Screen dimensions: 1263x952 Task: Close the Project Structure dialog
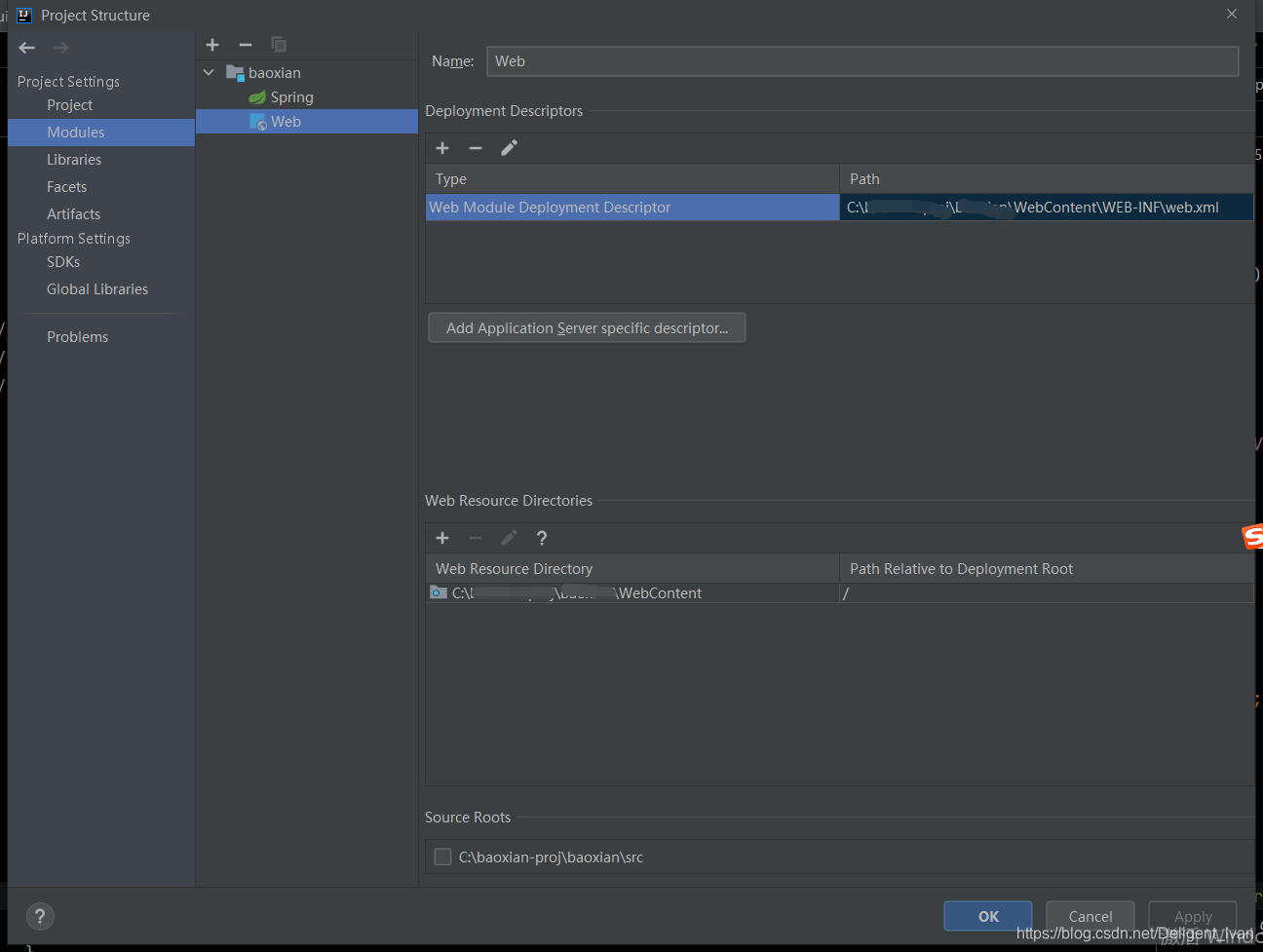click(1232, 14)
